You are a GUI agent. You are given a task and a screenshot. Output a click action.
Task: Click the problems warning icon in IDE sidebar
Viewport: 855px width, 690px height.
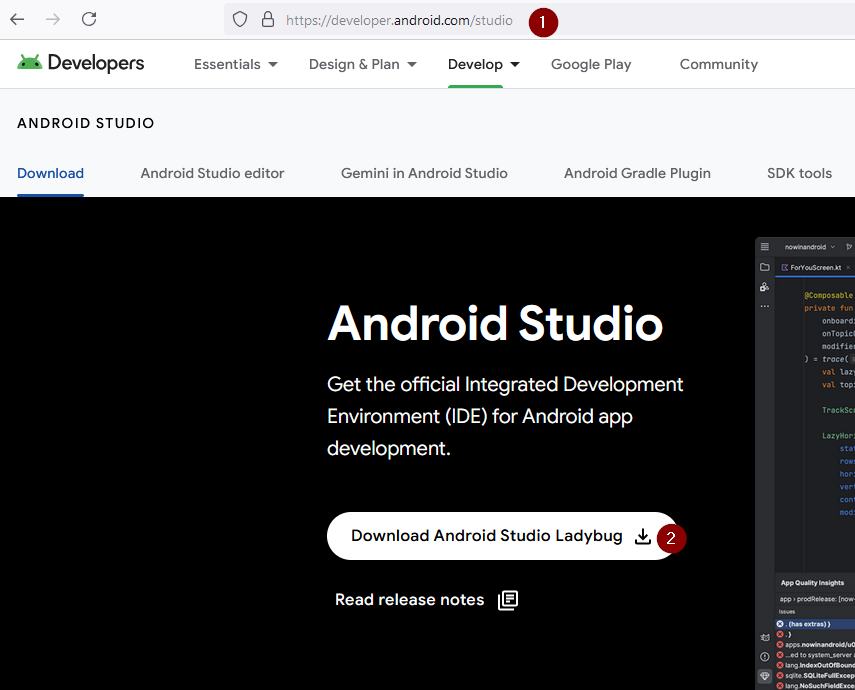tap(765, 657)
